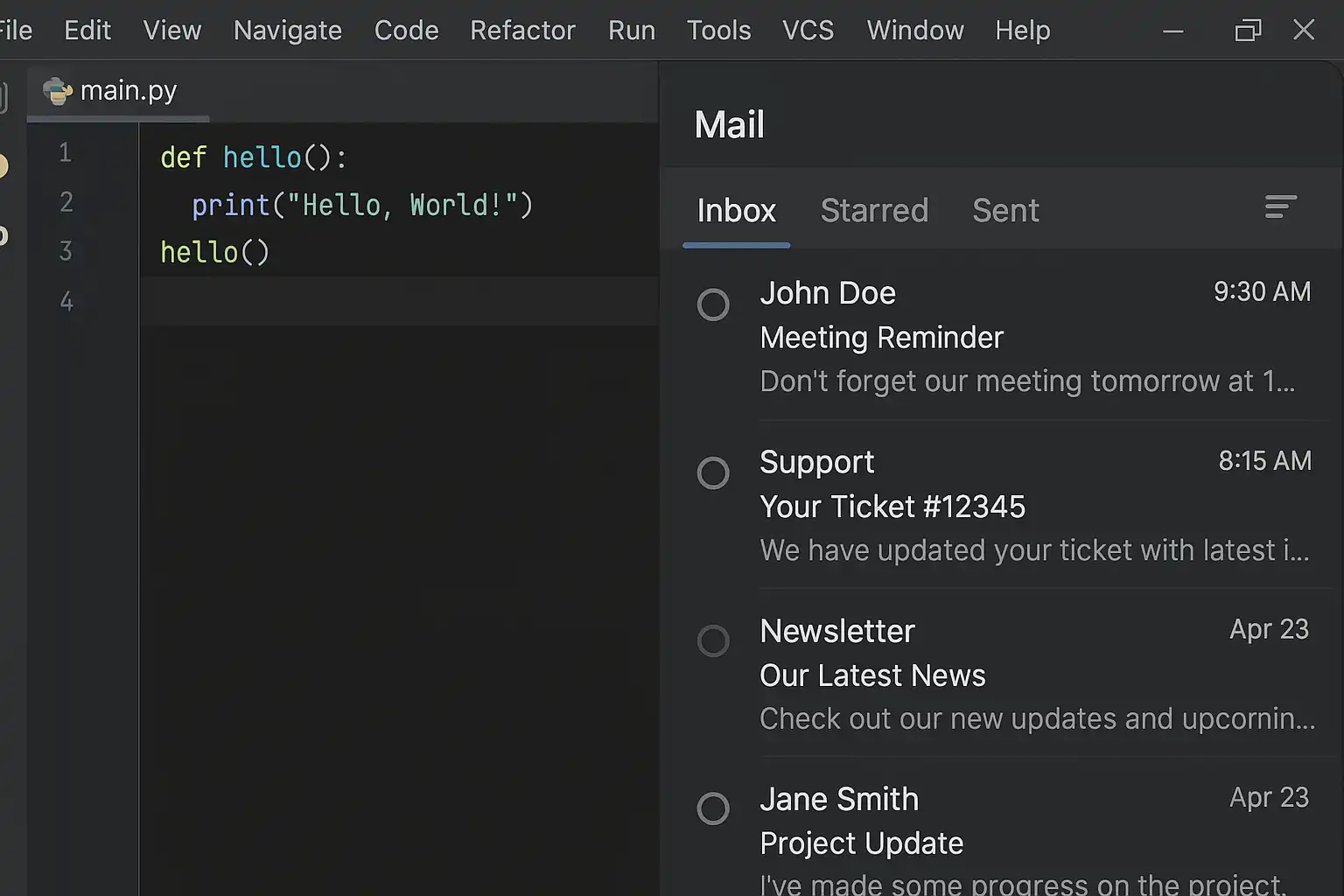Screen dimensions: 1344x896
Task: Click line number 2 in the gutter
Action: (66, 203)
